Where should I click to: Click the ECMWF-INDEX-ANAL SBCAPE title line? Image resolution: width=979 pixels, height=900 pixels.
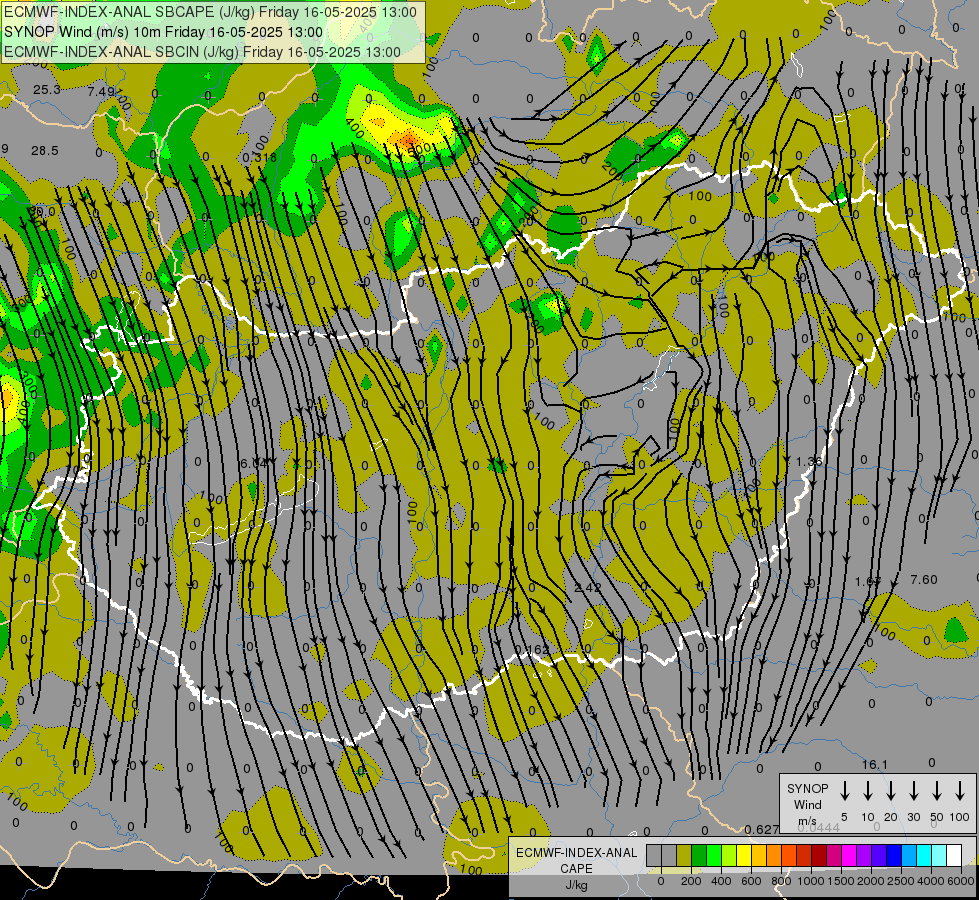click(x=210, y=12)
